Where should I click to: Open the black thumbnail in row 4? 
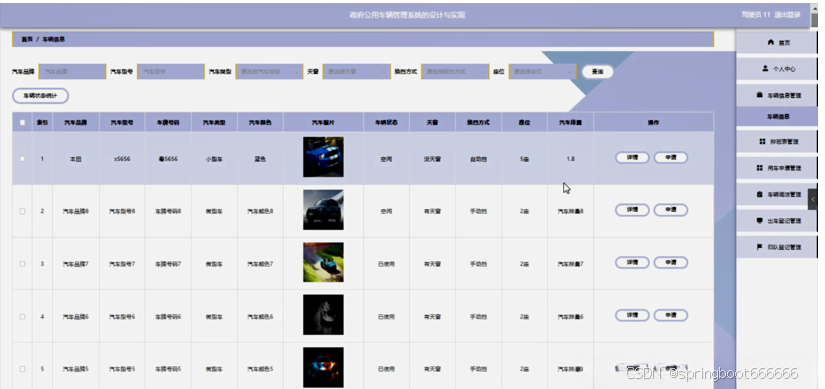click(323, 315)
